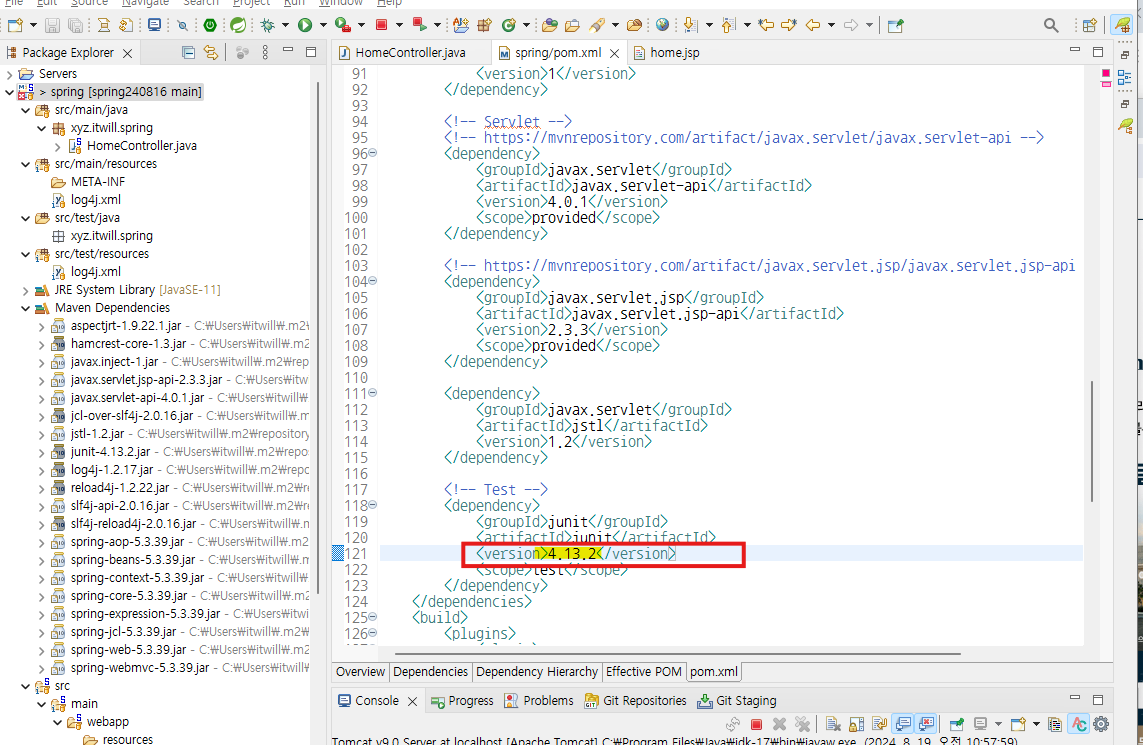Close the spring/pom.xml editor tab

[615, 53]
